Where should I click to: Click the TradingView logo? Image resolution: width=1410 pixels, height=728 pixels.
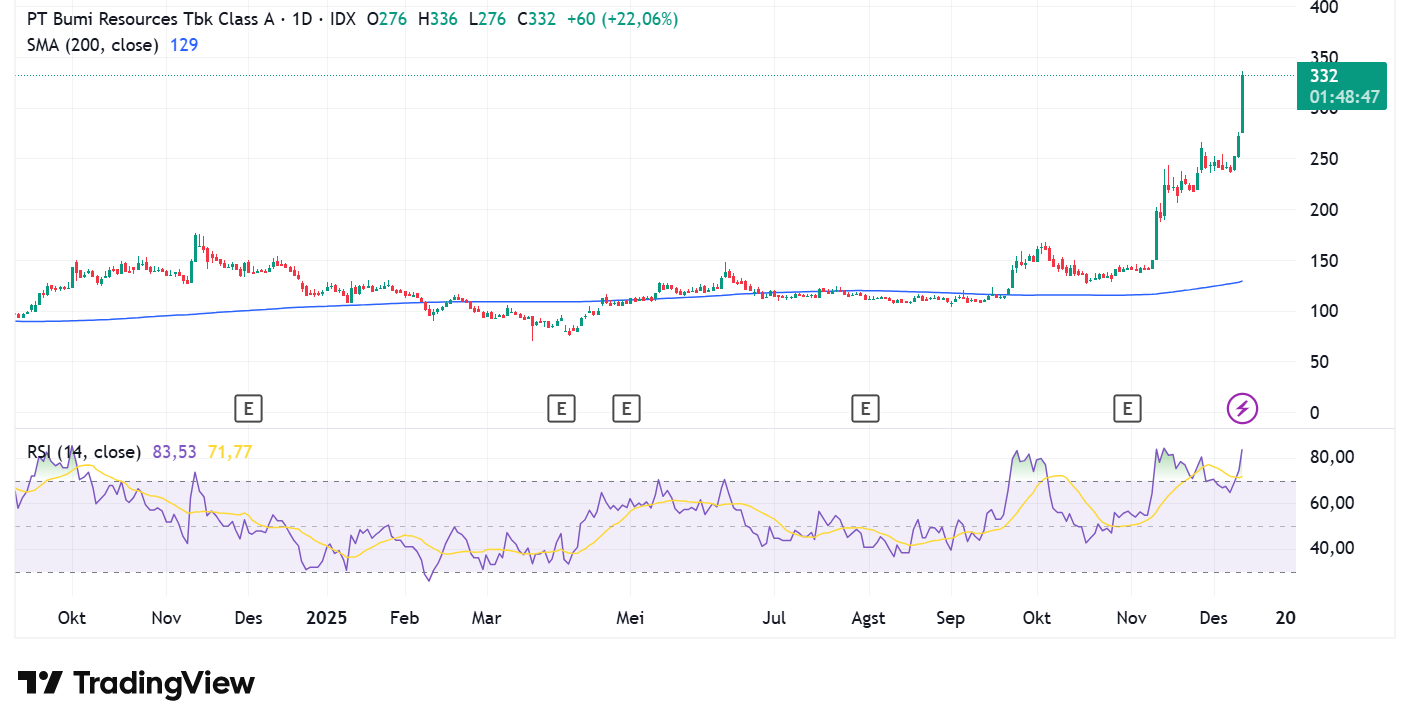click(x=136, y=684)
